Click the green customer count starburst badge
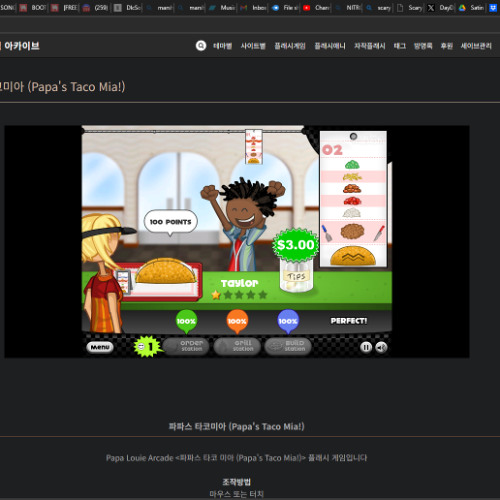 pyautogui.click(x=147, y=347)
